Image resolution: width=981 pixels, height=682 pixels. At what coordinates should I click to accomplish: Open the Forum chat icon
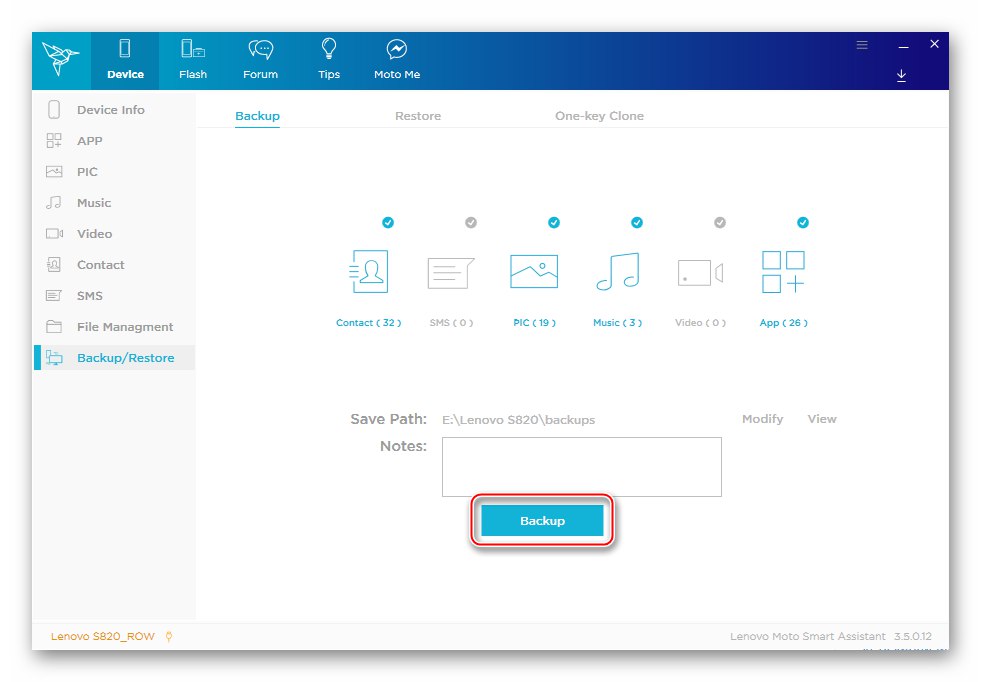pos(261,49)
